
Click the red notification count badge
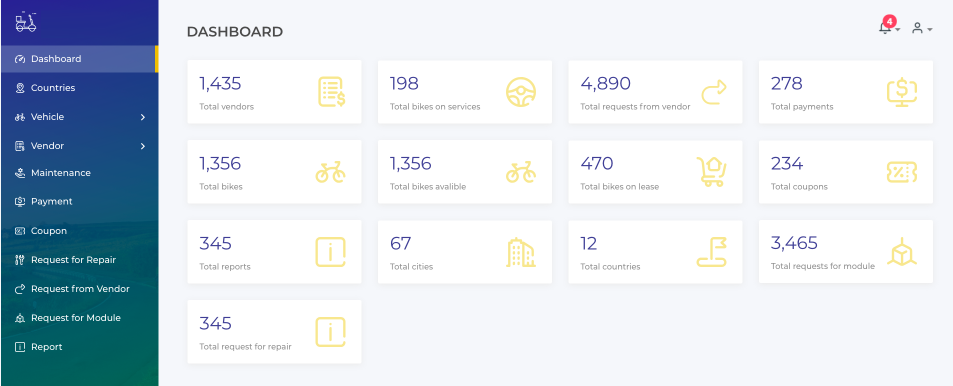tap(890, 22)
